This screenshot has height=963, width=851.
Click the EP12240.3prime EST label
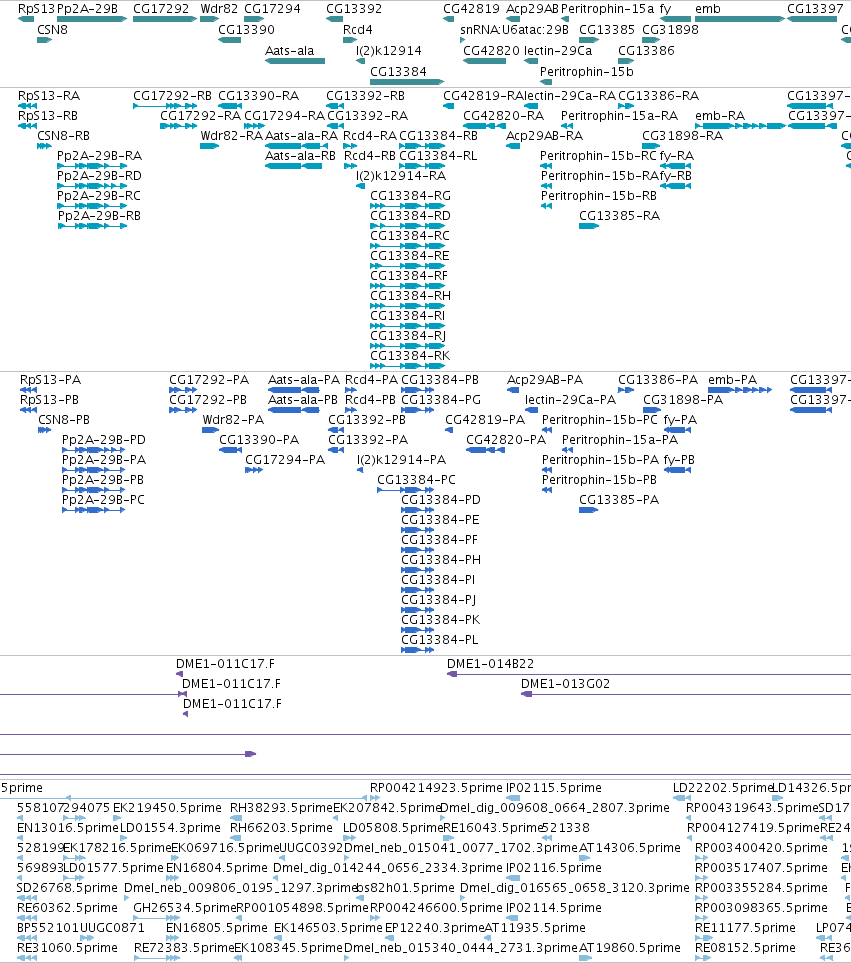click(x=434, y=928)
